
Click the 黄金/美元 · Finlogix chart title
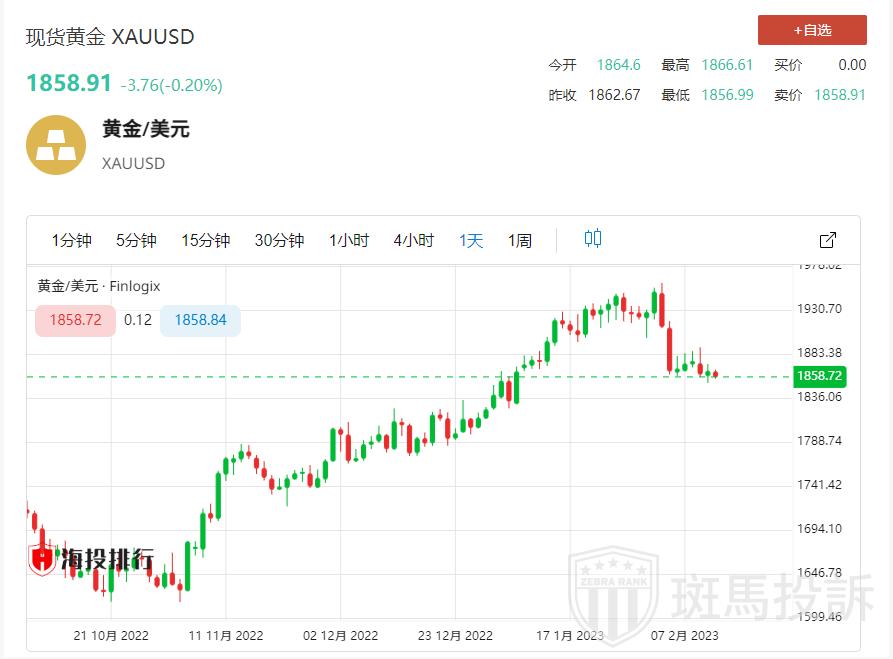point(99,286)
